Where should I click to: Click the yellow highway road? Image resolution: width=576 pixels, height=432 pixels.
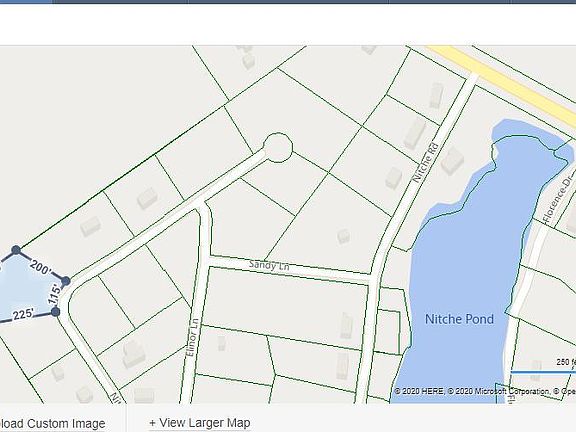502,85
